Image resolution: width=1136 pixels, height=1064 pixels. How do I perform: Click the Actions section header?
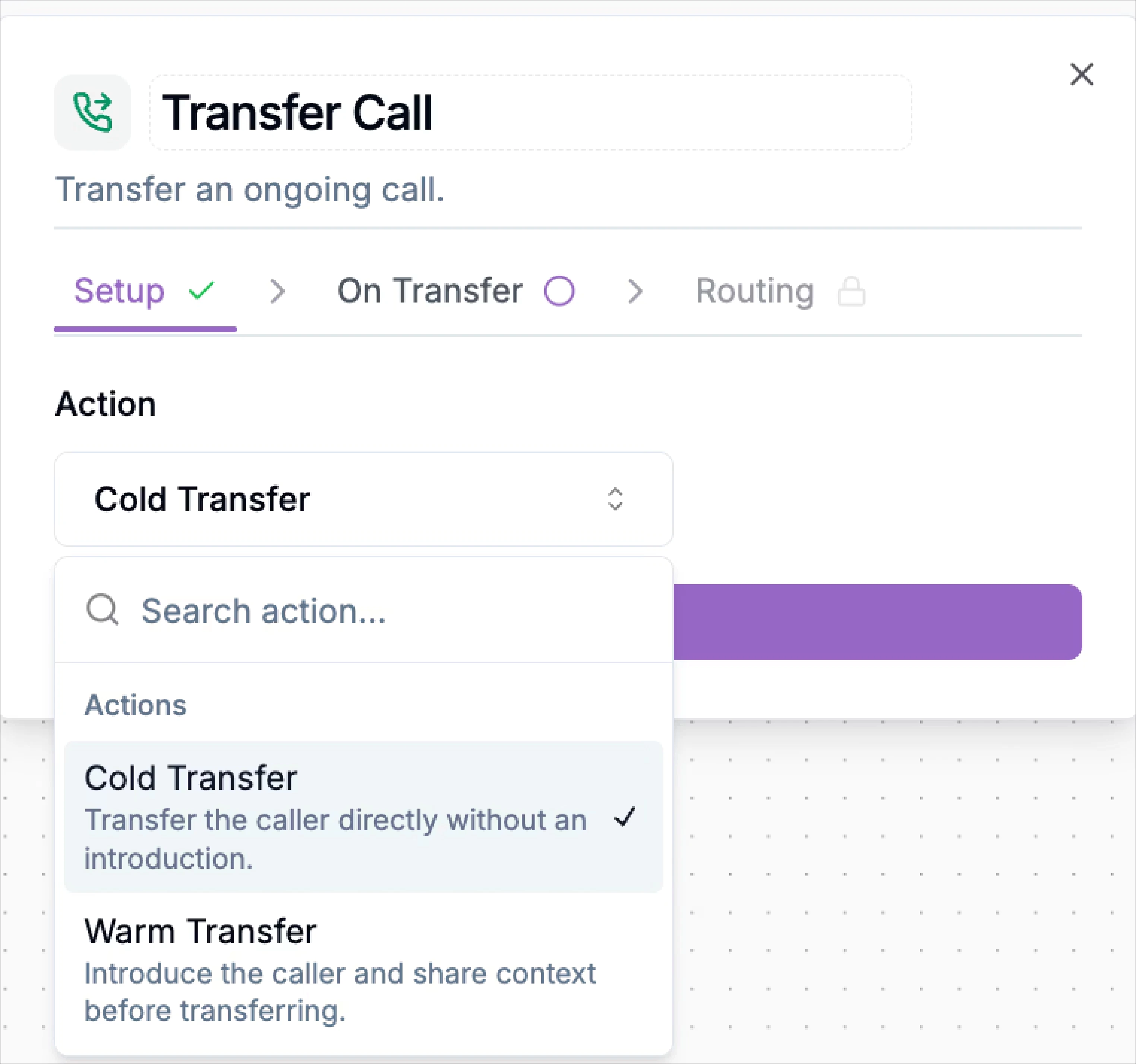click(x=135, y=705)
